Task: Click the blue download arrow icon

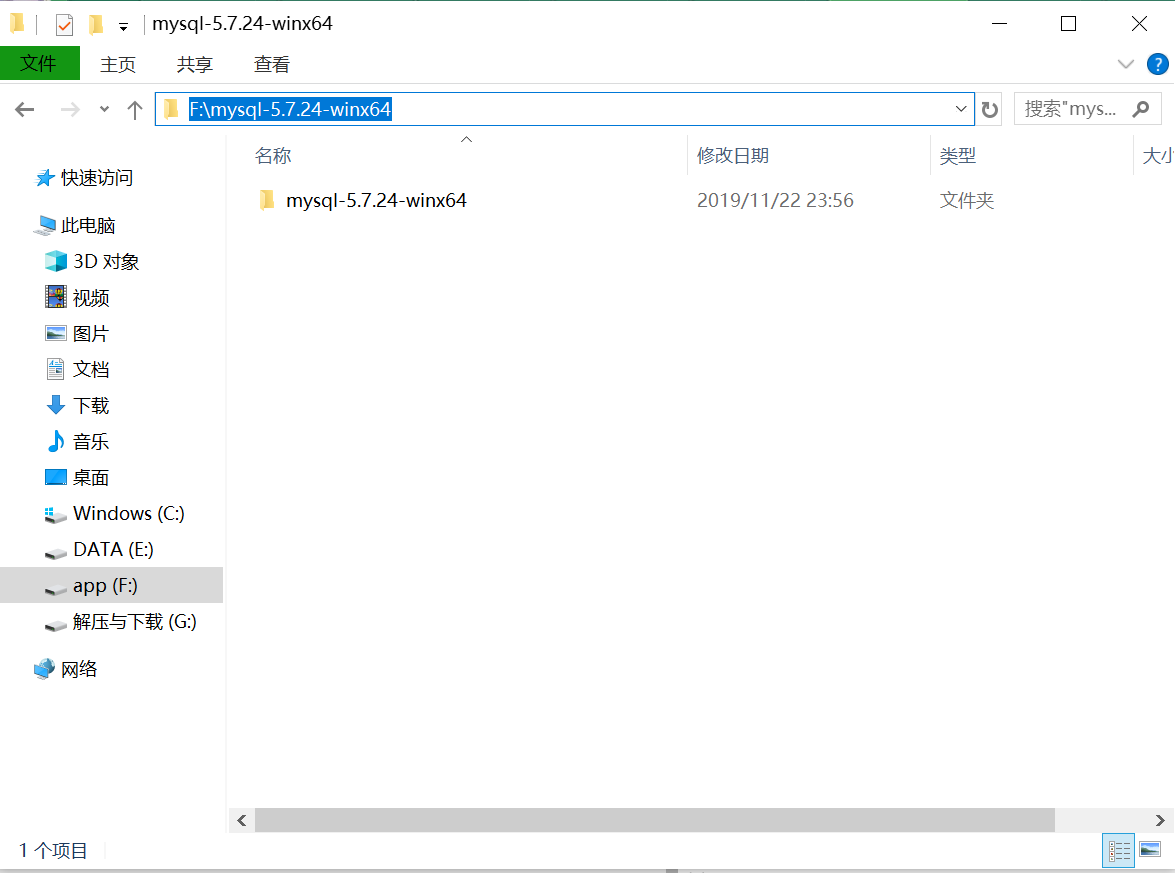Action: (55, 405)
